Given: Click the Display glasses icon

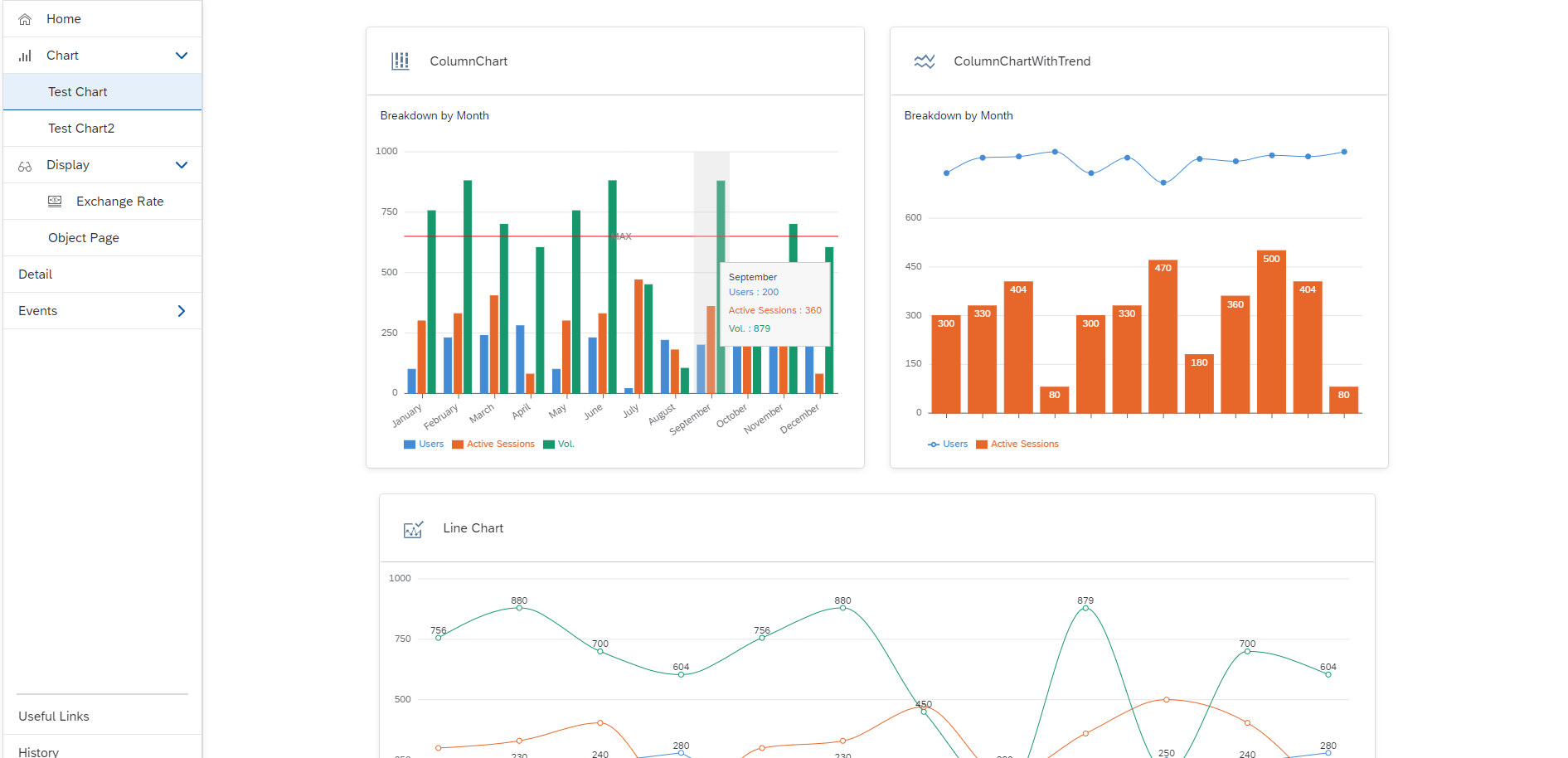Looking at the screenshot, I should tap(25, 166).
